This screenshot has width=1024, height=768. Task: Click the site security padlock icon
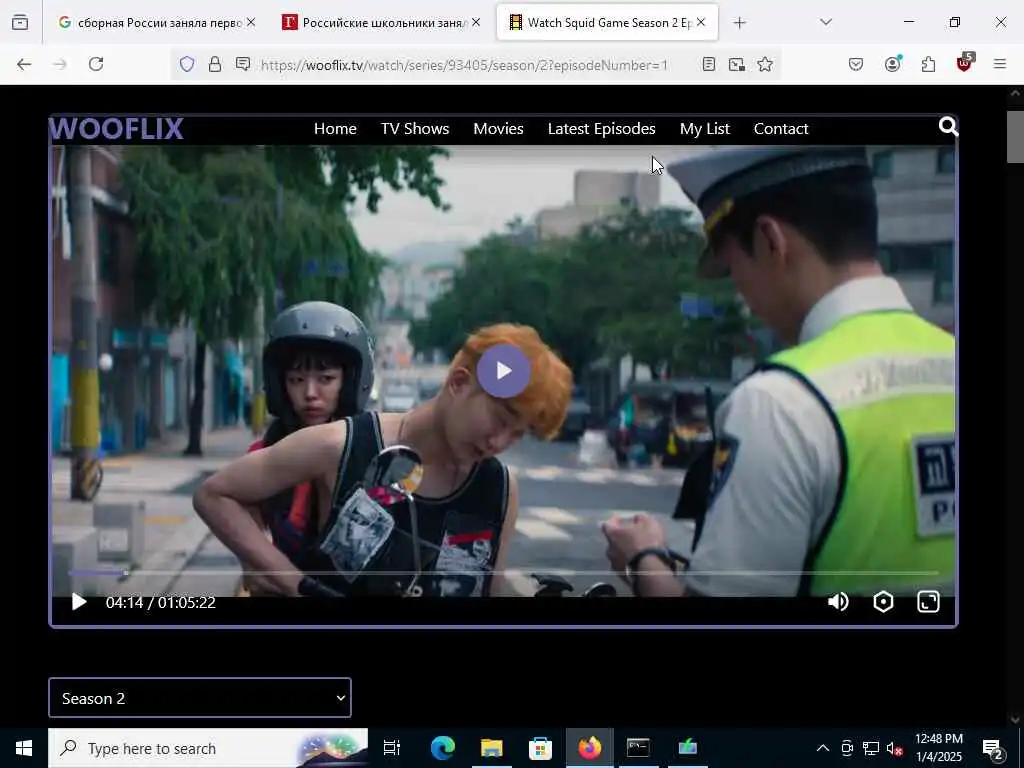[x=214, y=64]
